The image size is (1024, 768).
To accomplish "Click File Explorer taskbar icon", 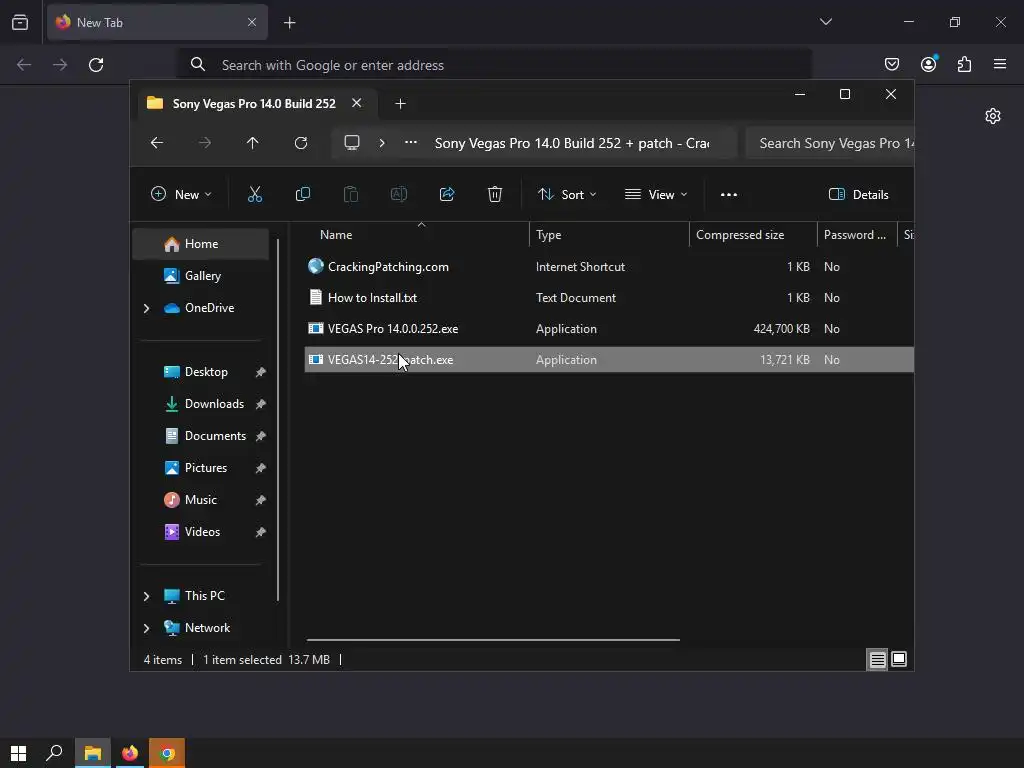I will [93, 754].
